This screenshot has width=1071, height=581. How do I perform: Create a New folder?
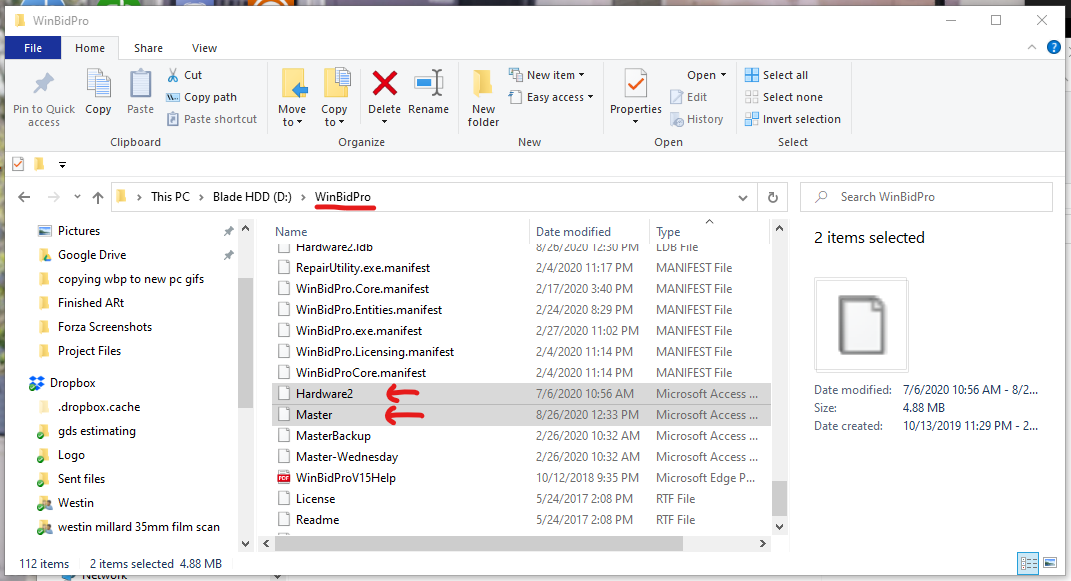pos(483,98)
